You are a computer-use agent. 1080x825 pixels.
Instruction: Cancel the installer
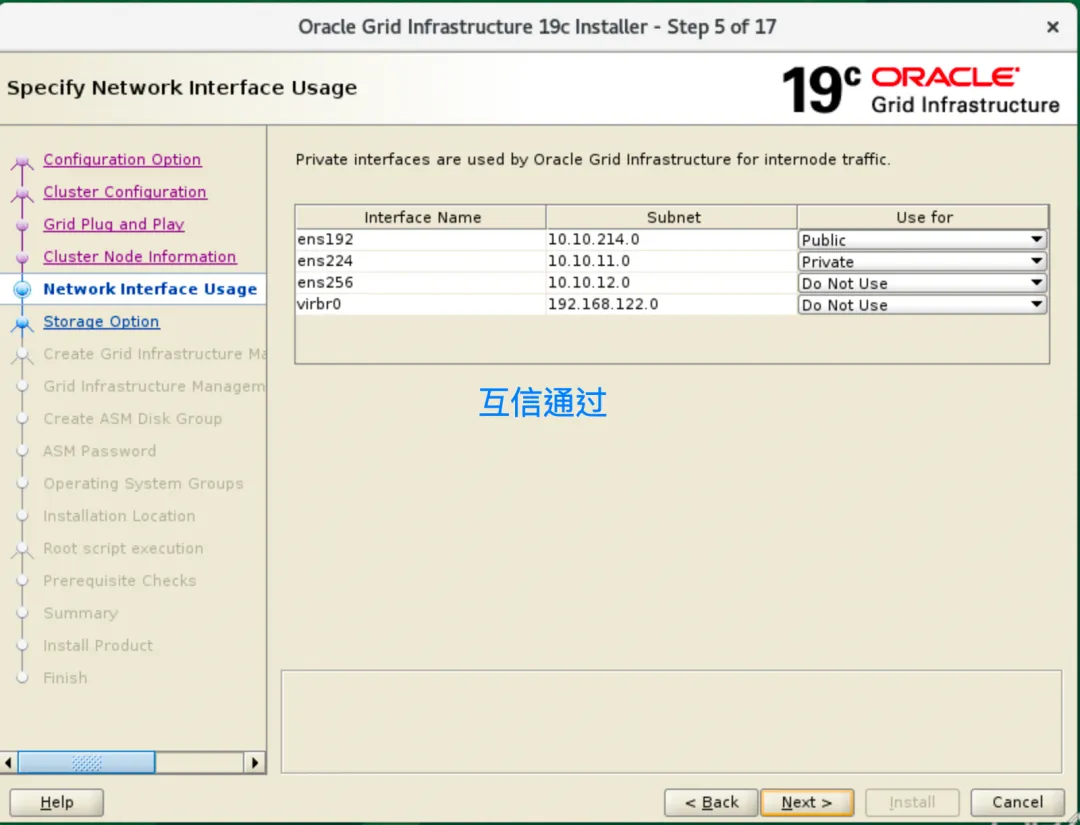[1017, 802]
